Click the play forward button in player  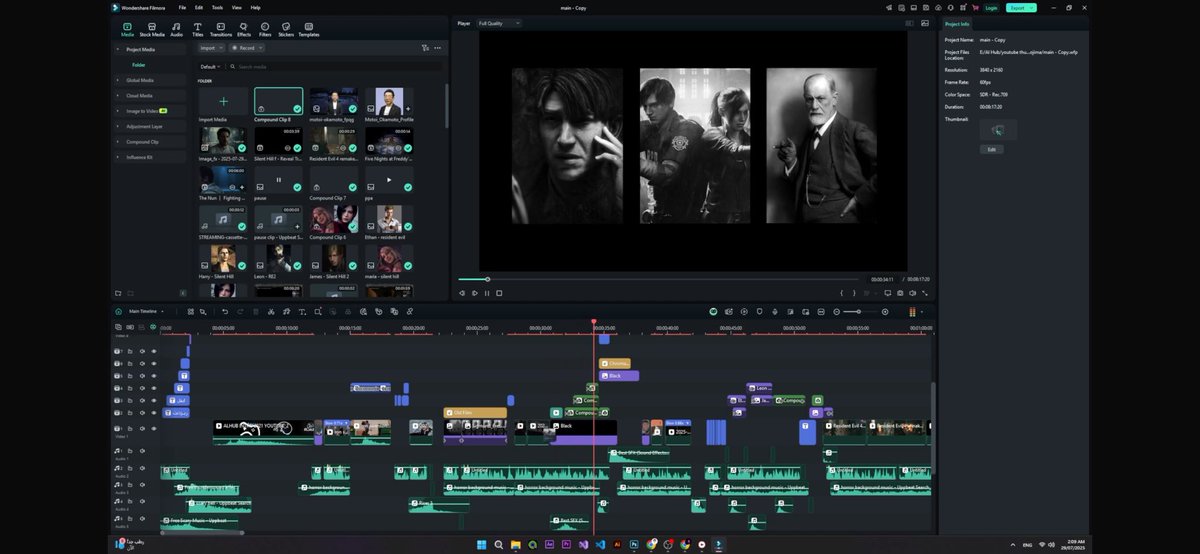tap(474, 293)
